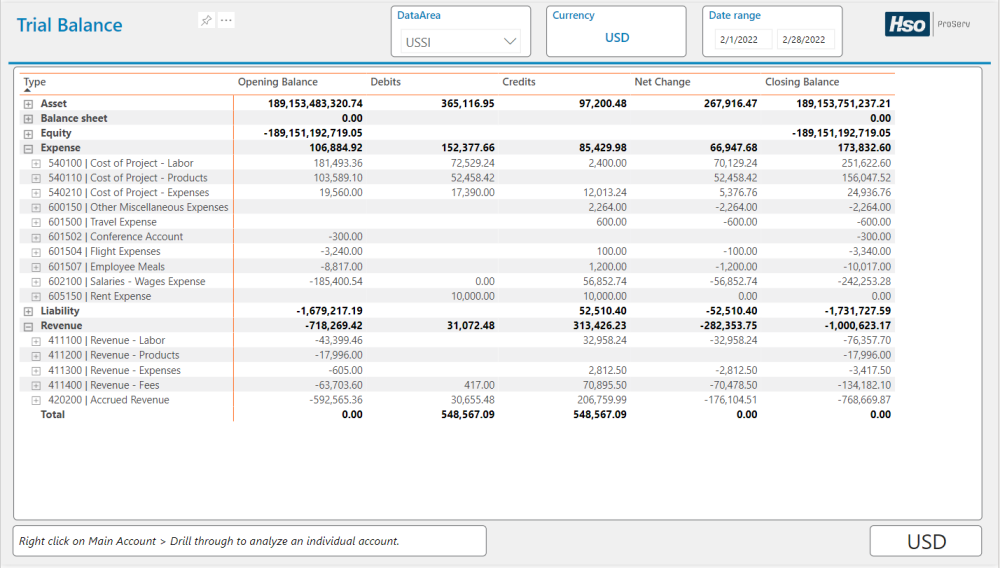Image resolution: width=1000 pixels, height=568 pixels.
Task: Click the Net Change column header
Action: (662, 82)
